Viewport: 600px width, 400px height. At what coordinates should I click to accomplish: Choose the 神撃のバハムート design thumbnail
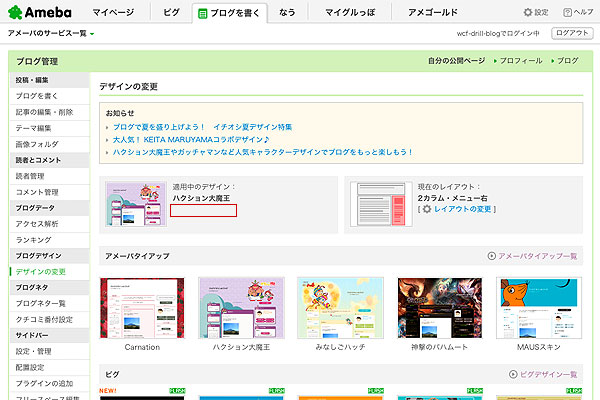click(440, 308)
